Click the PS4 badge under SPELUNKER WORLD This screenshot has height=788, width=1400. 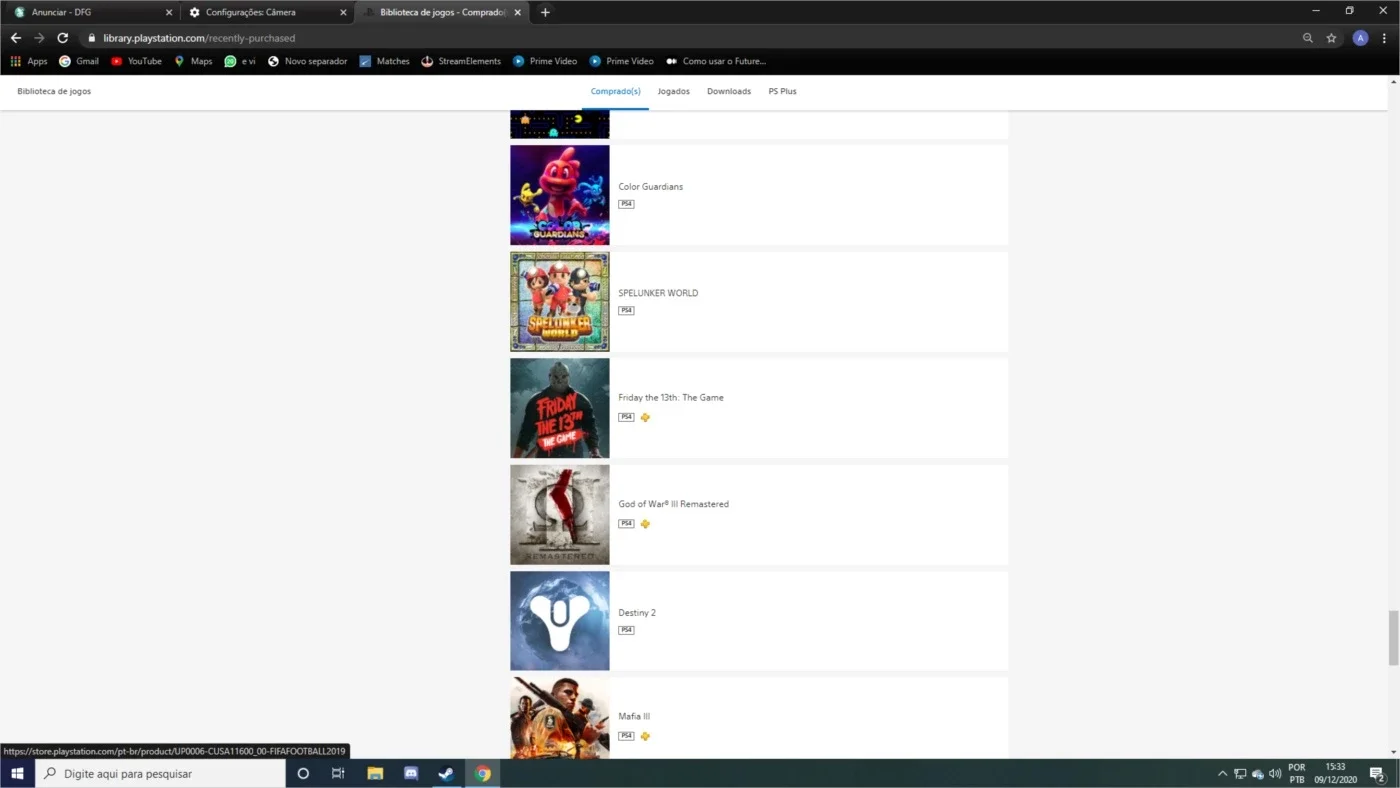pyautogui.click(x=626, y=311)
